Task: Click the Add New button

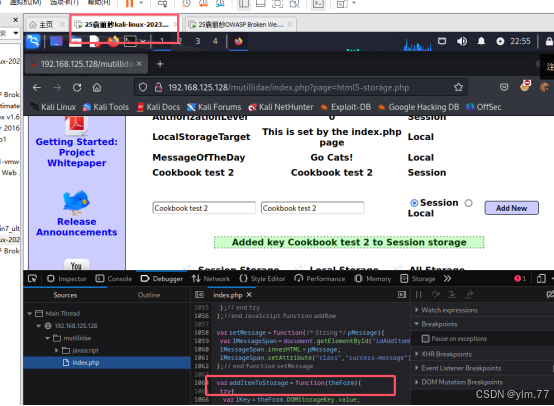Action: [512, 208]
